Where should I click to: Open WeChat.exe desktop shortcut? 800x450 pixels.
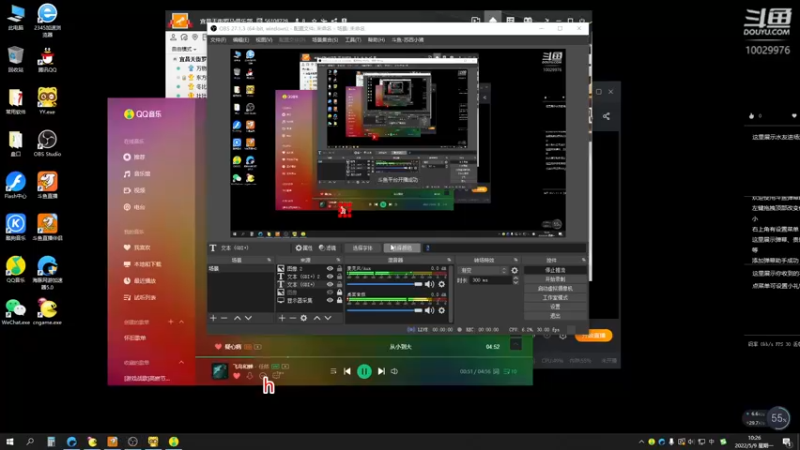[15, 312]
